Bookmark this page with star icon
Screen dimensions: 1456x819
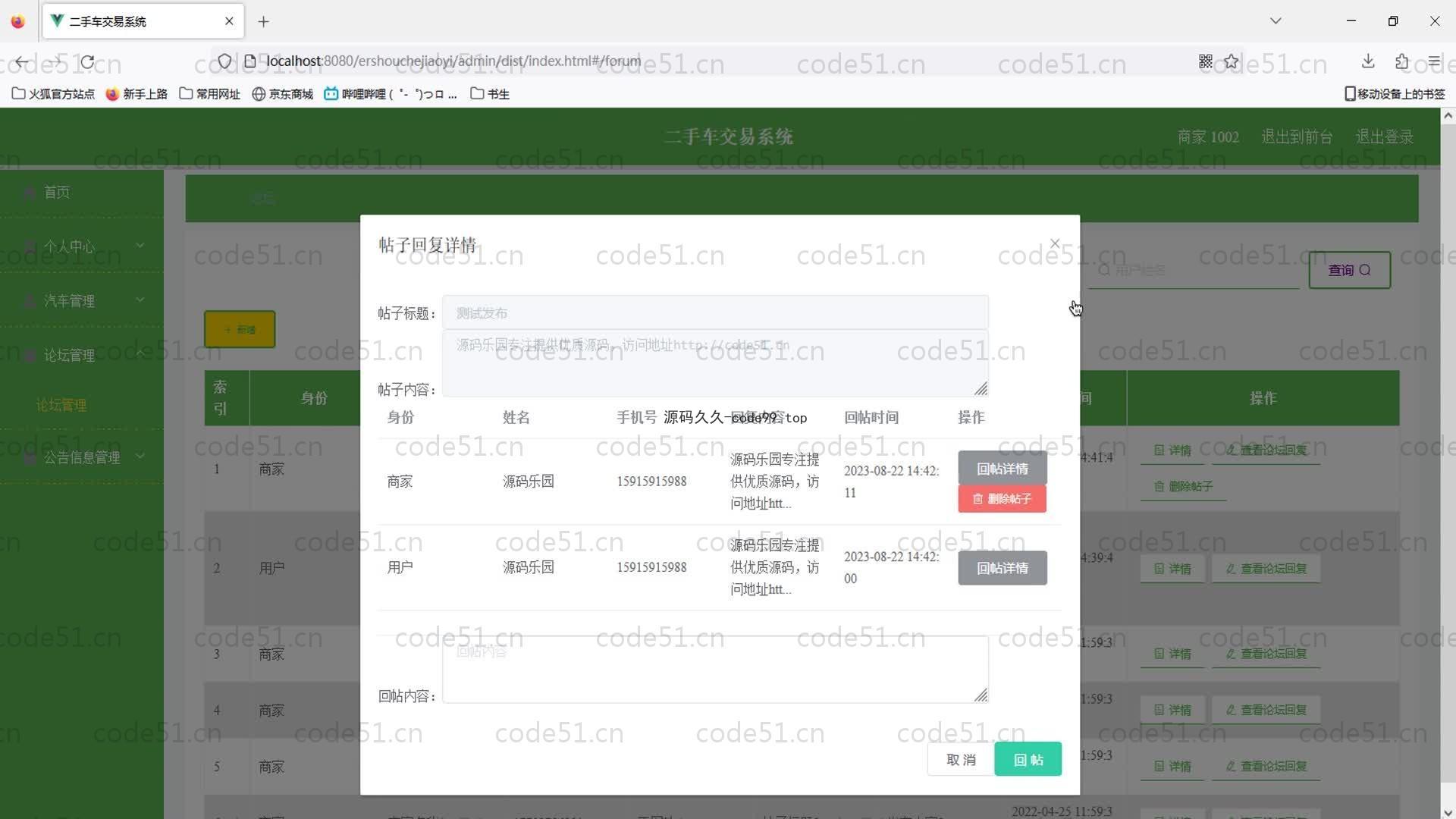[1231, 61]
